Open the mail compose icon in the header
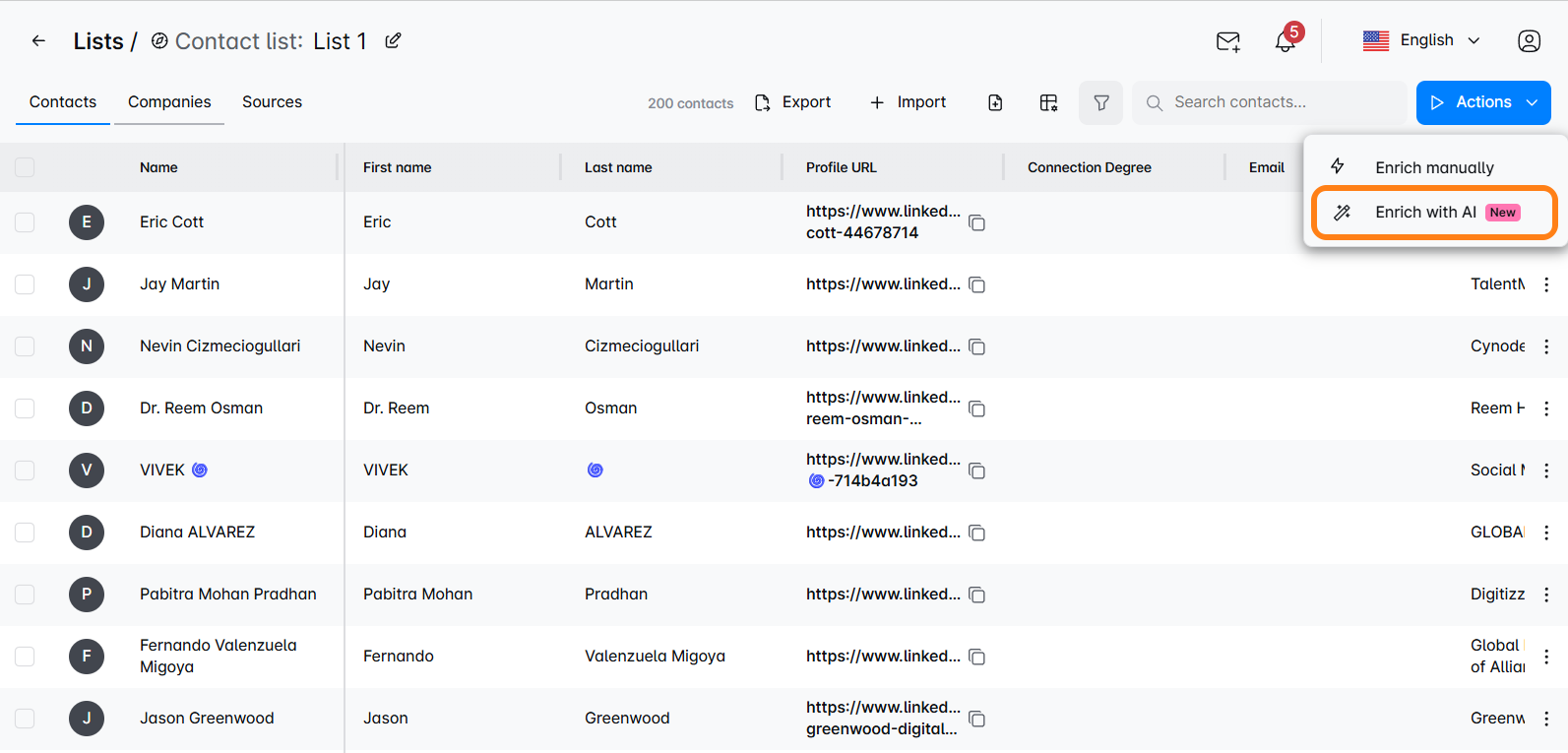The image size is (1568, 753). tap(1228, 41)
